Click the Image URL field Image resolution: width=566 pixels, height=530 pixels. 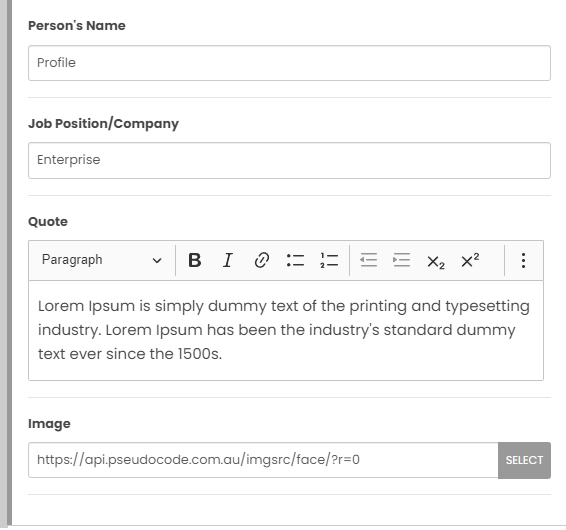pyautogui.click(x=264, y=460)
